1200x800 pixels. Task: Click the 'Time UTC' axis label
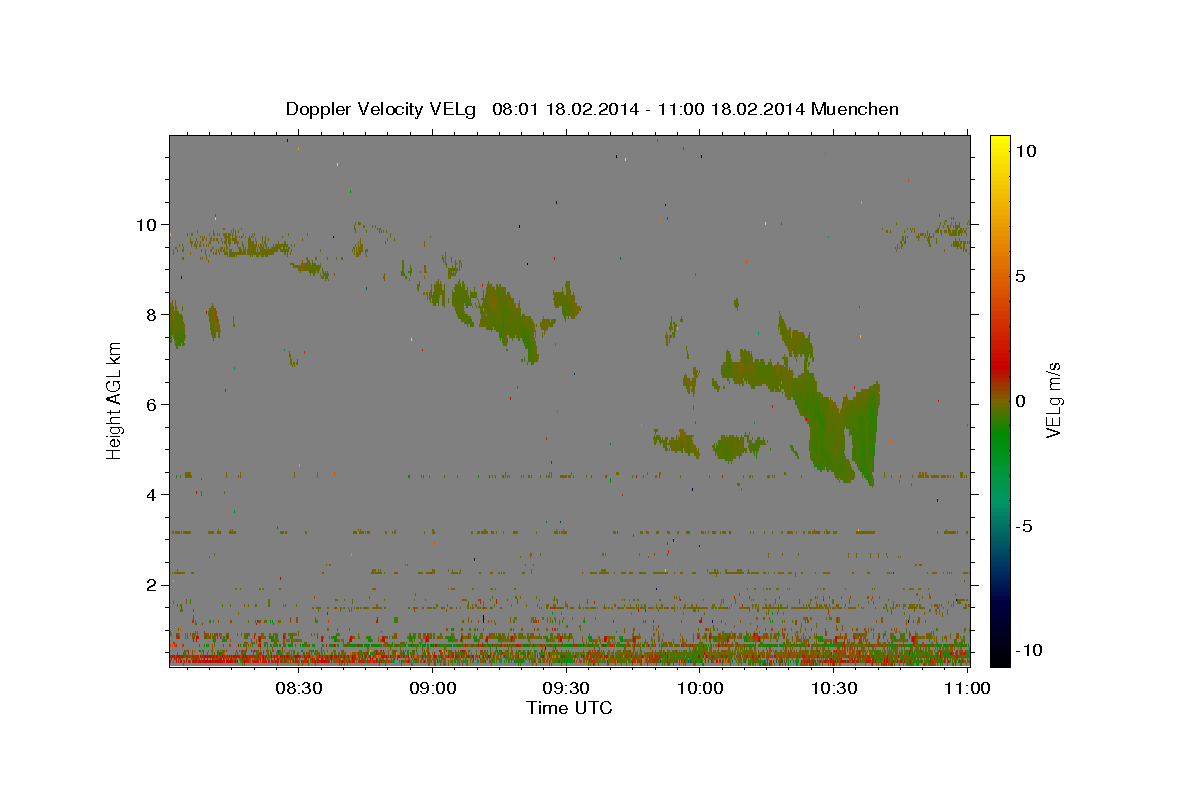(x=569, y=708)
